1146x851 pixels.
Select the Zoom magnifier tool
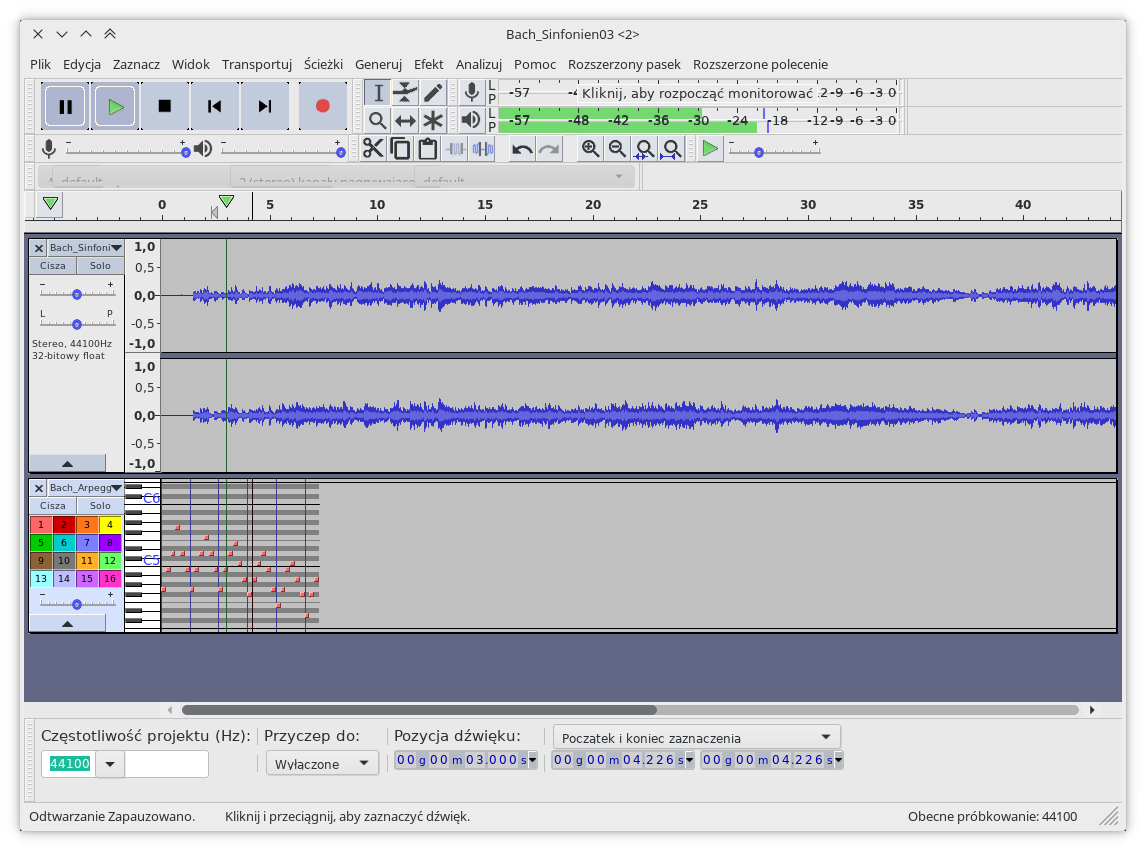[378, 121]
